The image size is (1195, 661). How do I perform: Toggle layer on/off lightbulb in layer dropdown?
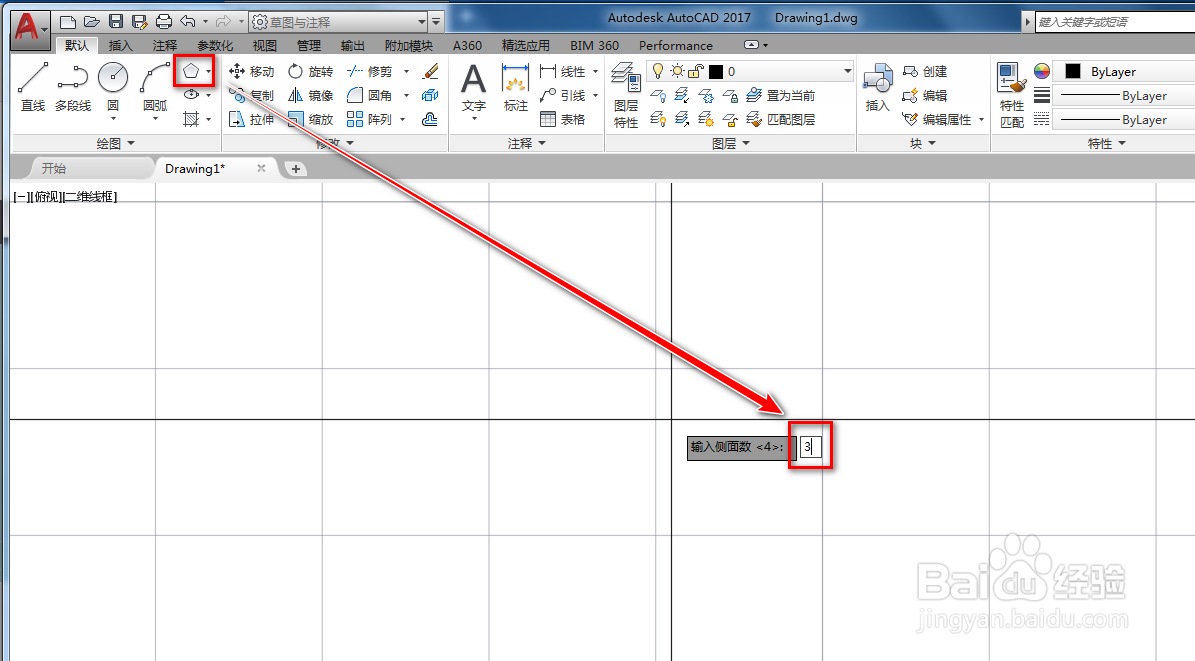coord(658,71)
